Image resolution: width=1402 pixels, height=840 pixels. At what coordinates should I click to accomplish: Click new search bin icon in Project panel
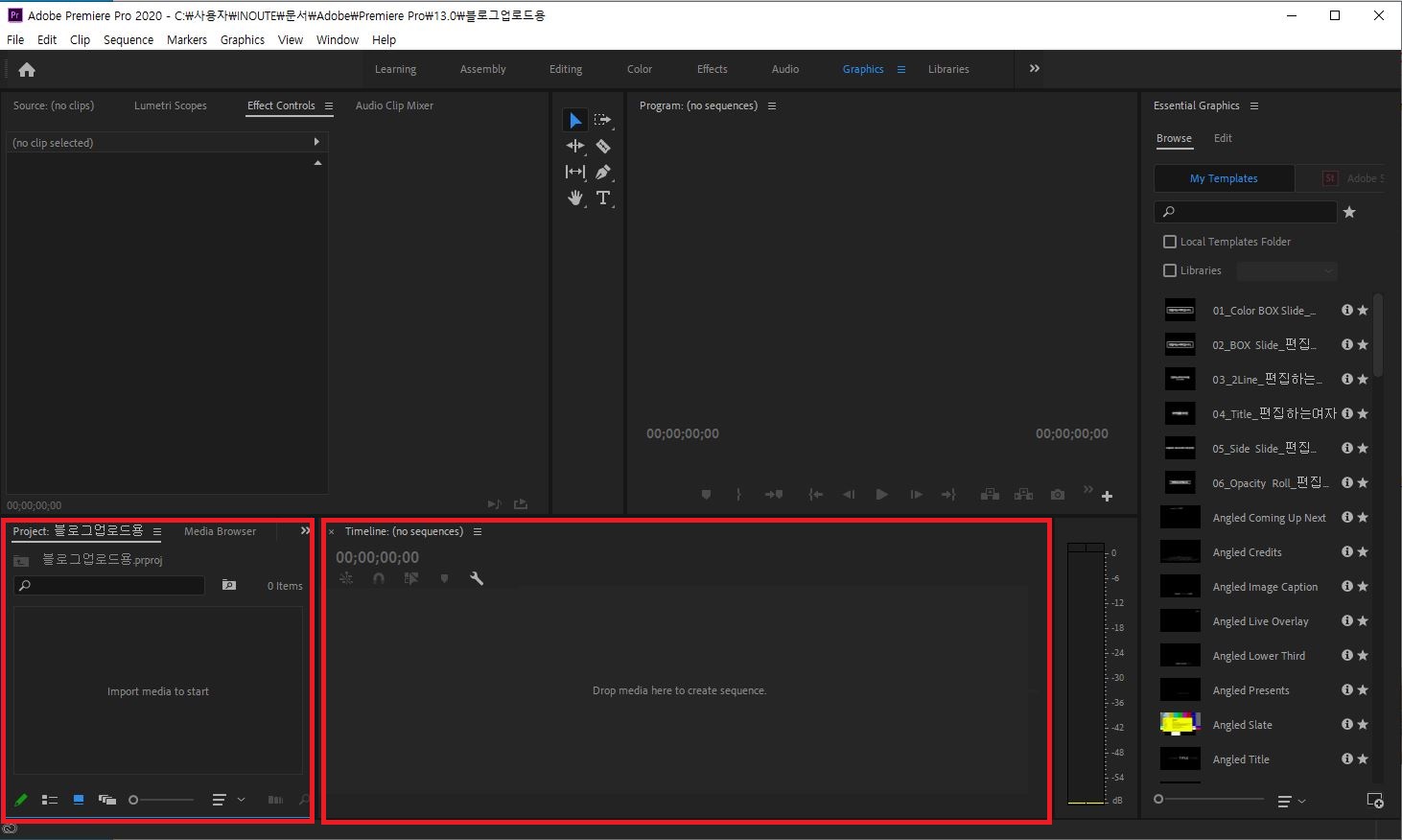coord(228,585)
